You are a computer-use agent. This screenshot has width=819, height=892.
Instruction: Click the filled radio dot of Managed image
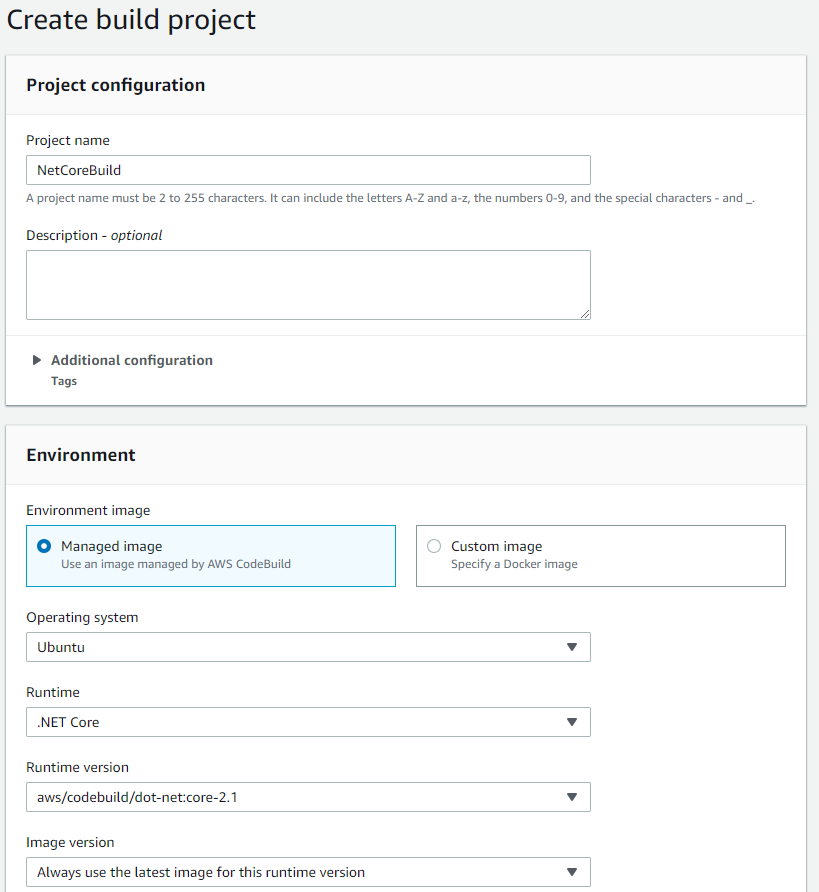[x=41, y=546]
